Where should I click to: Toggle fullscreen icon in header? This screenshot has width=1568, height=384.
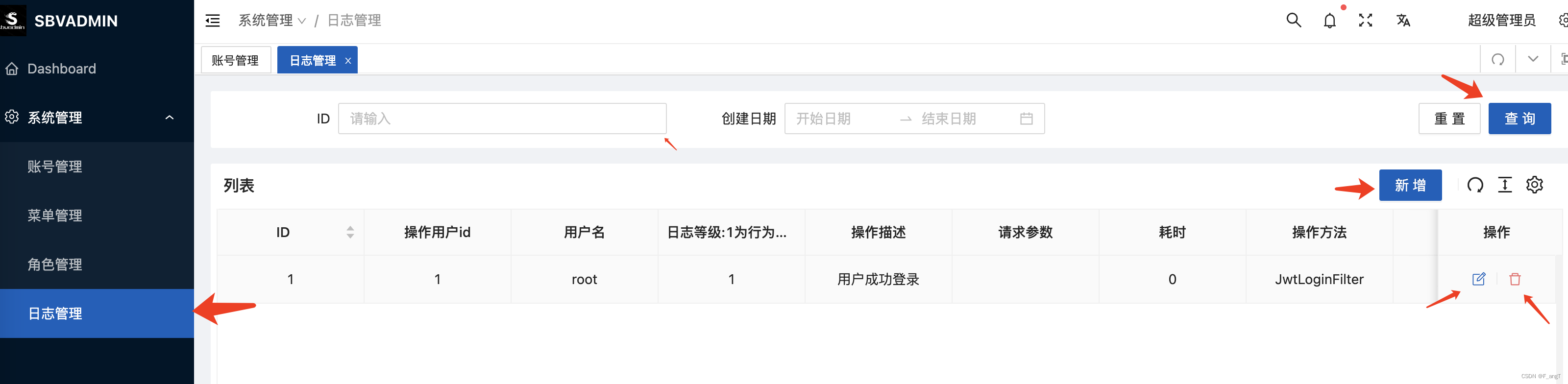1365,20
